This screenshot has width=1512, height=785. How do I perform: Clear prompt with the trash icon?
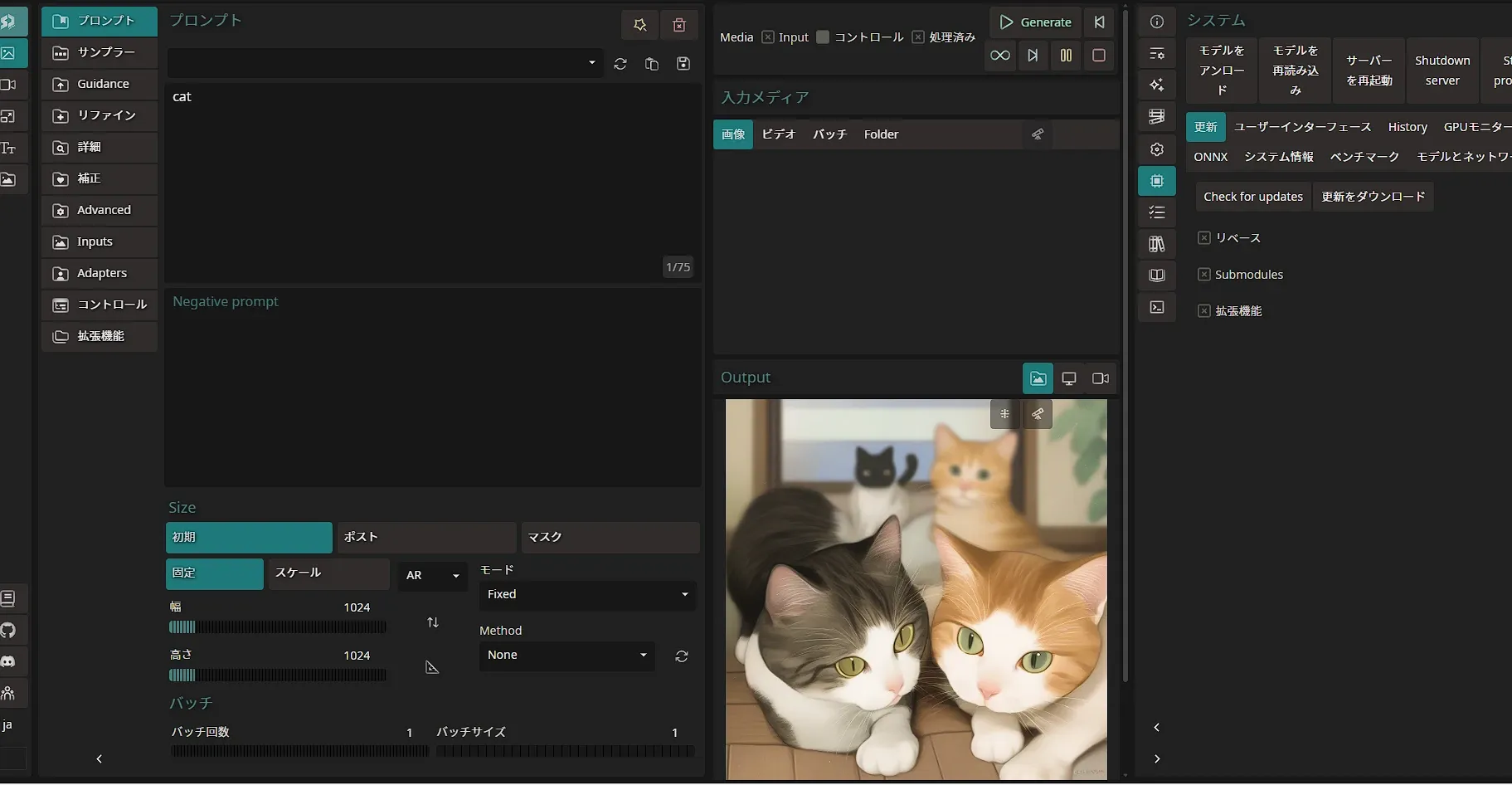pos(679,25)
